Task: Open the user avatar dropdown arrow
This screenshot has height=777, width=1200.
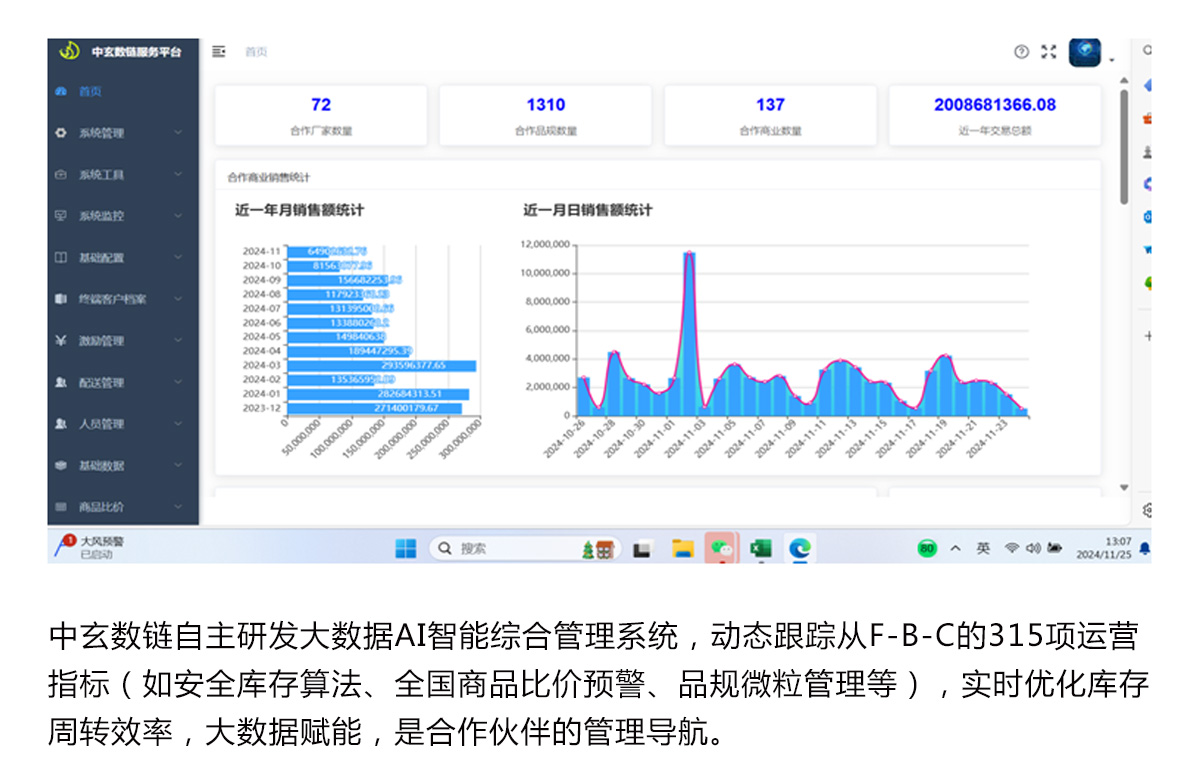Action: (1111, 59)
